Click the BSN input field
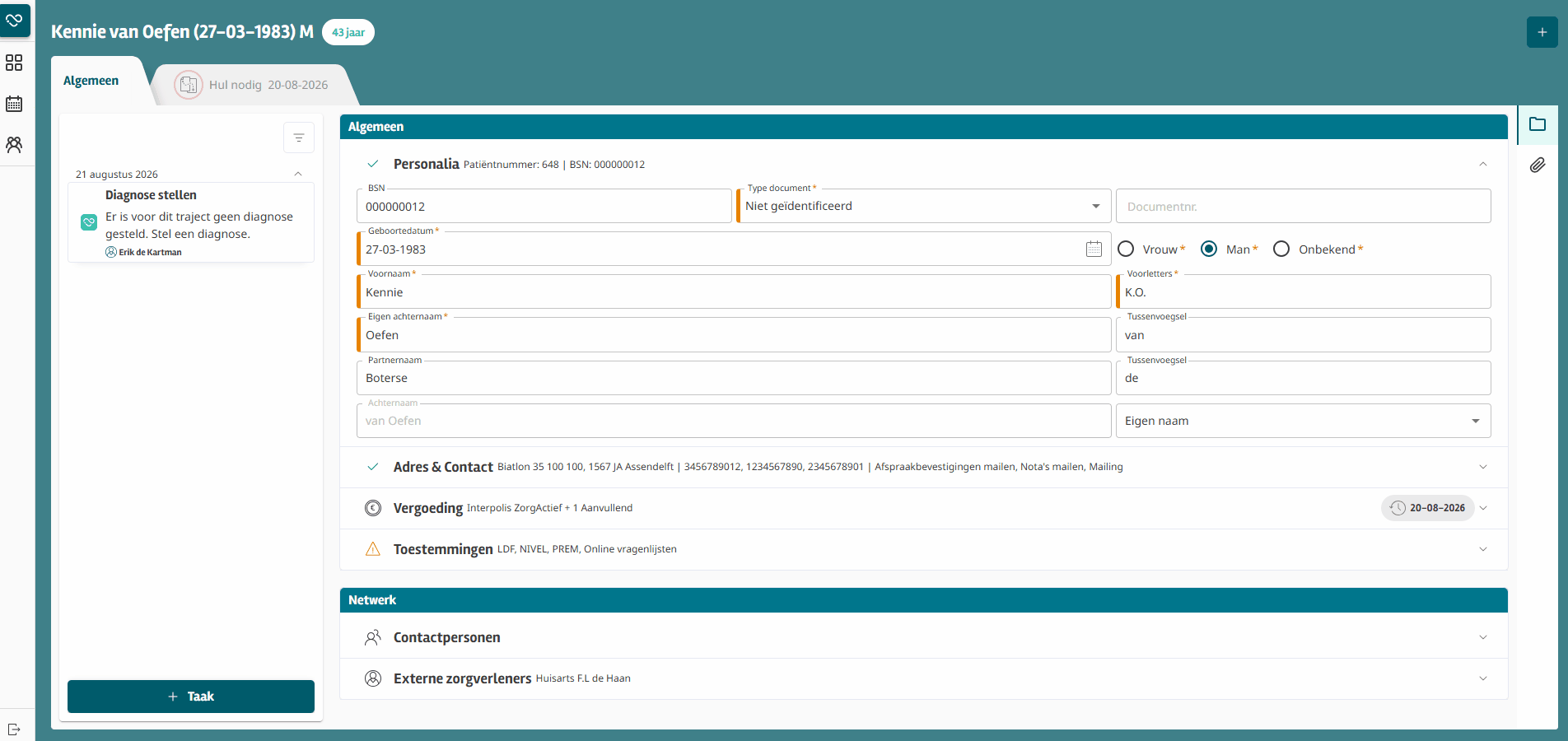The image size is (1568, 741). [x=544, y=206]
